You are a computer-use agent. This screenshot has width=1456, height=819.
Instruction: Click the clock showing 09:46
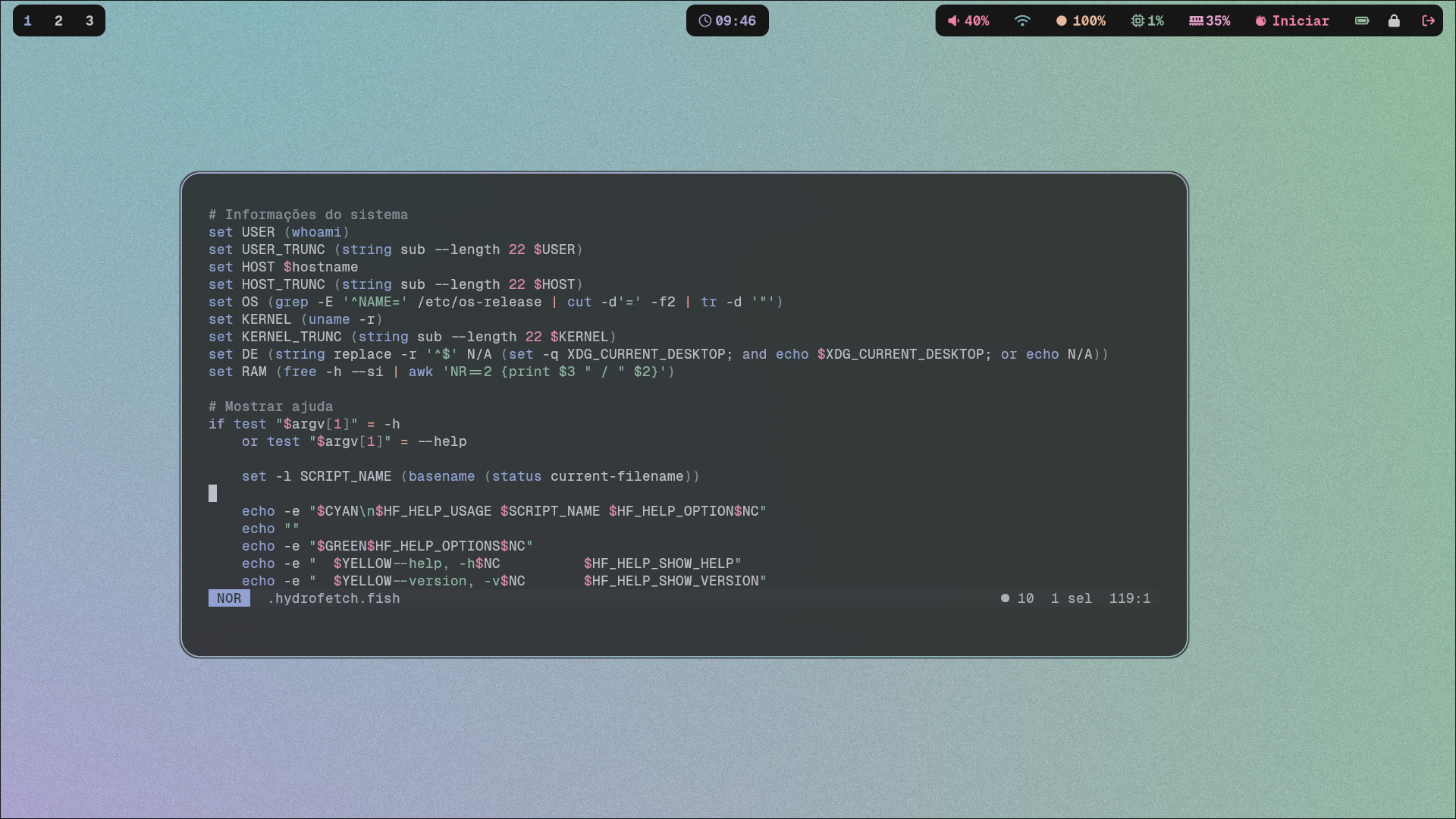727,20
